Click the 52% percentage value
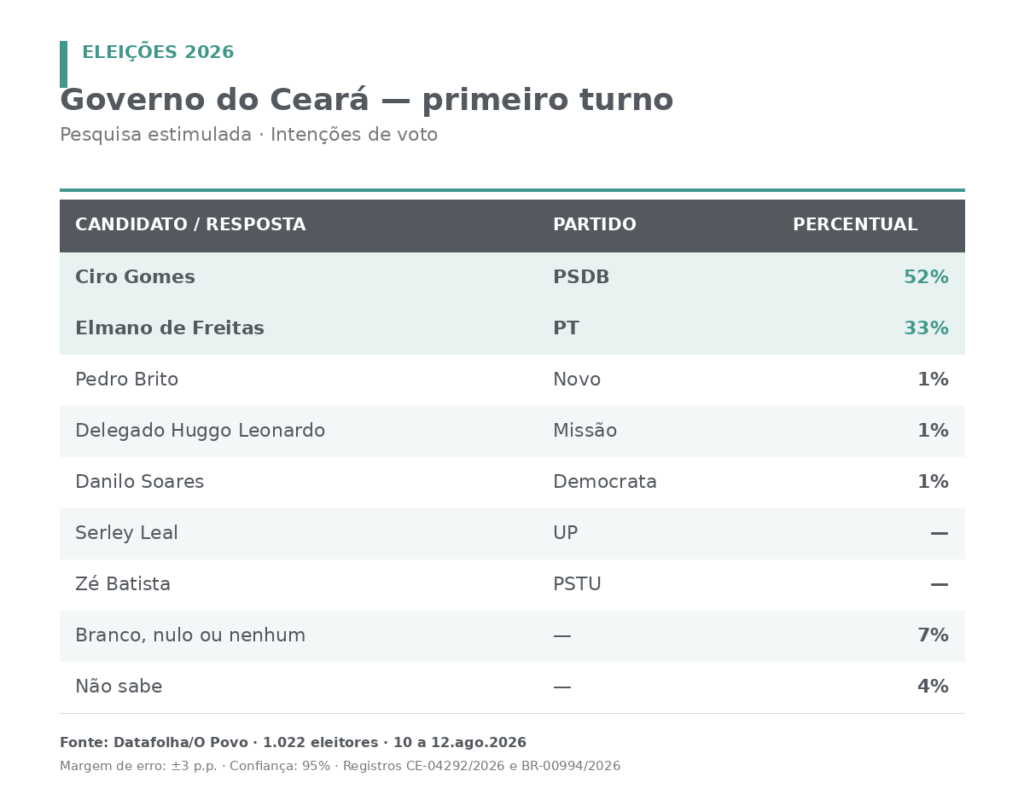 tap(926, 277)
